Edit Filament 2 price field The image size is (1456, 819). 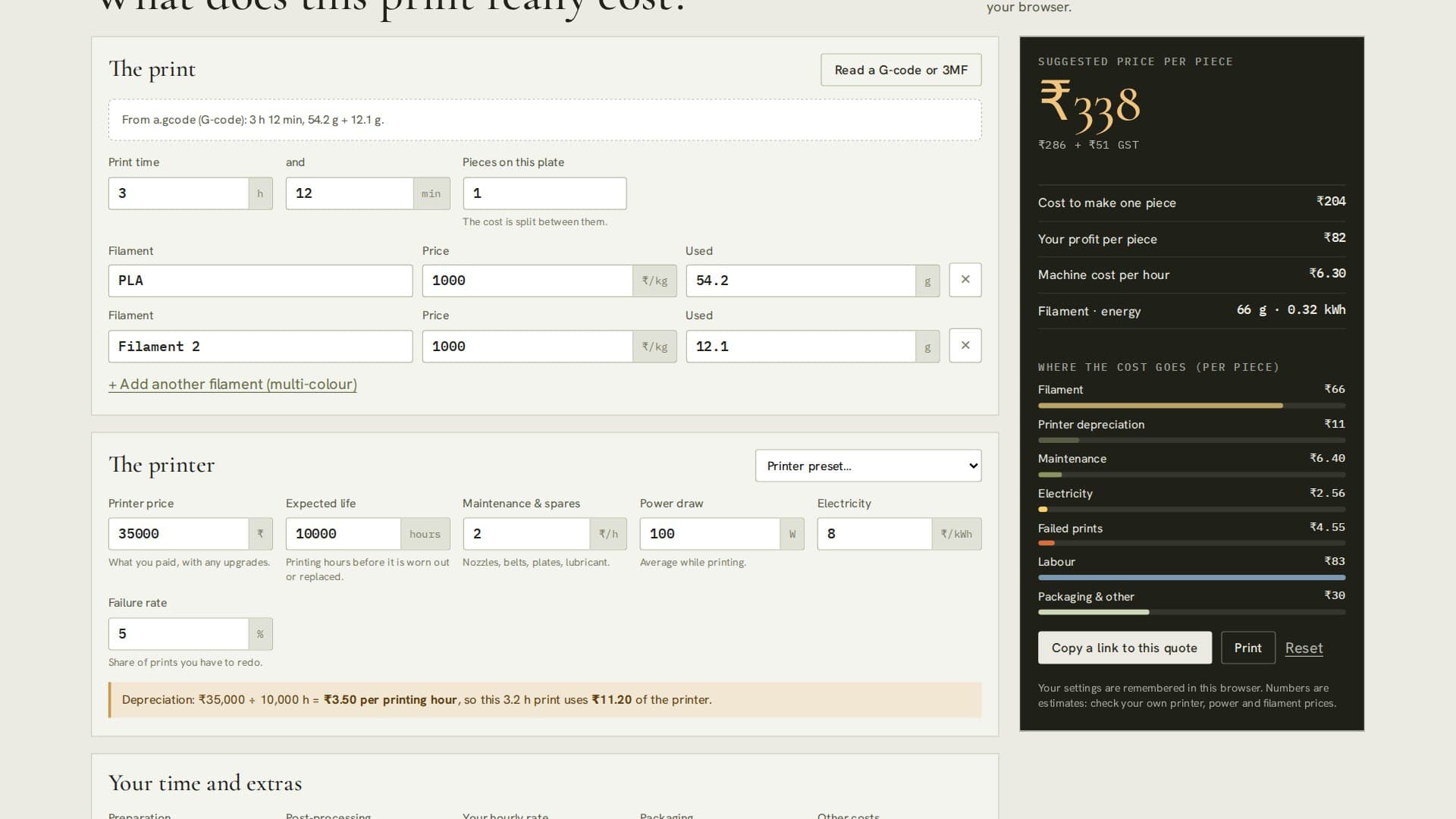pos(527,347)
